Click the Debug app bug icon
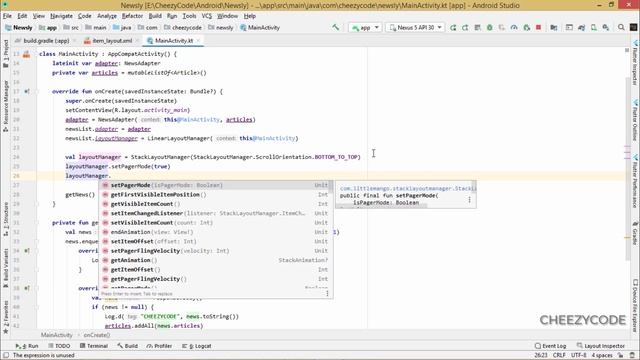This screenshot has height=360, width=640. pos(489,27)
